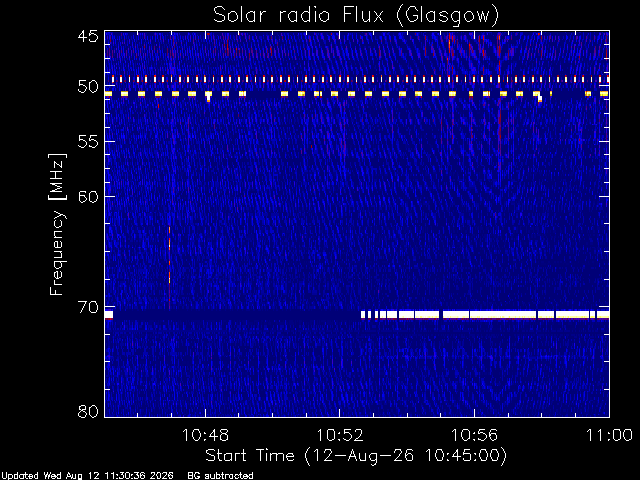Click the long white interference band near 70 MHz

point(485,314)
